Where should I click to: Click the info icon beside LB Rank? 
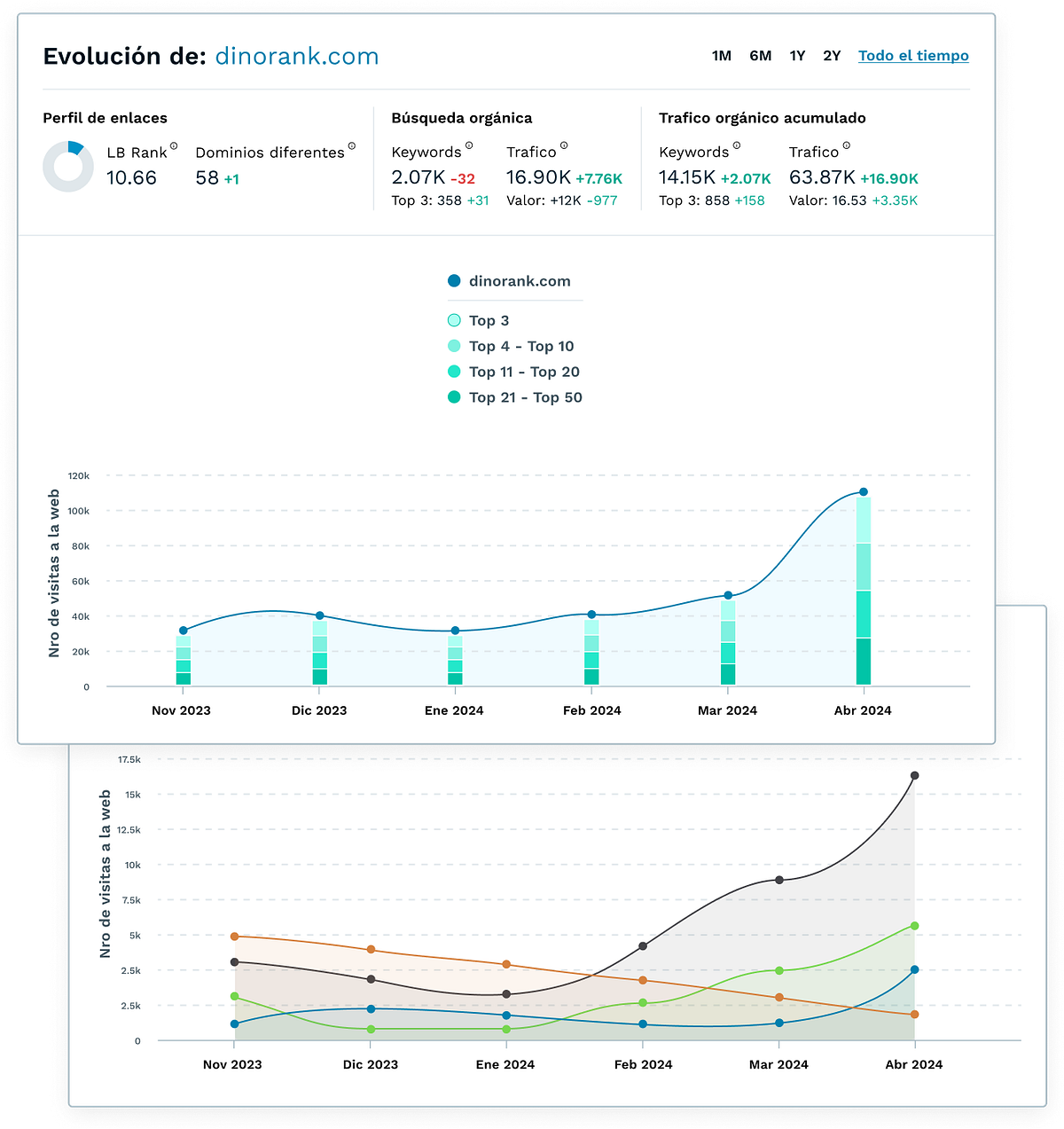point(174,146)
